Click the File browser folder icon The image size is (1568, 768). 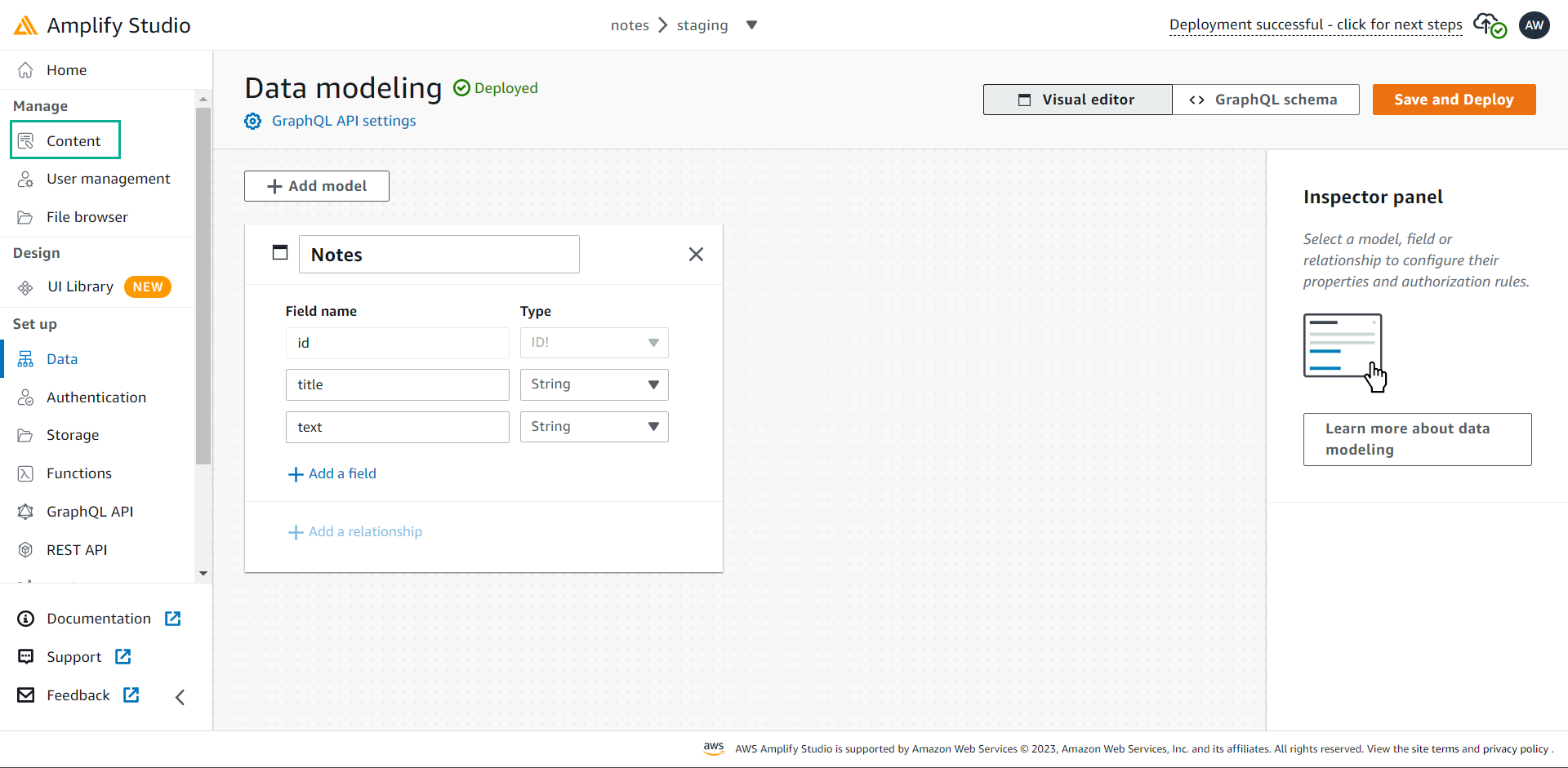[26, 217]
